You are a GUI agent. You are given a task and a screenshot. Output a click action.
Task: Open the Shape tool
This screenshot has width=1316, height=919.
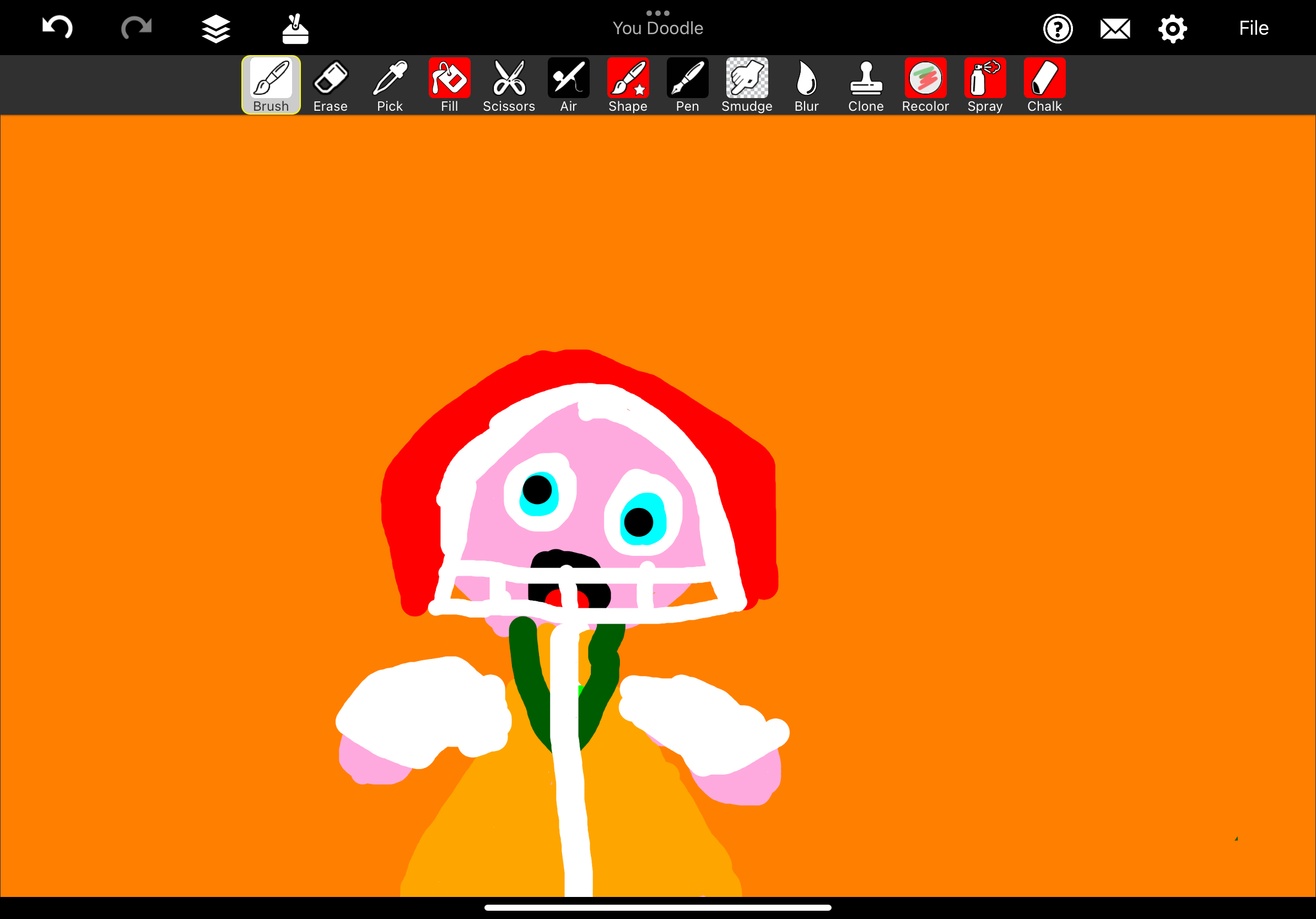click(x=628, y=85)
